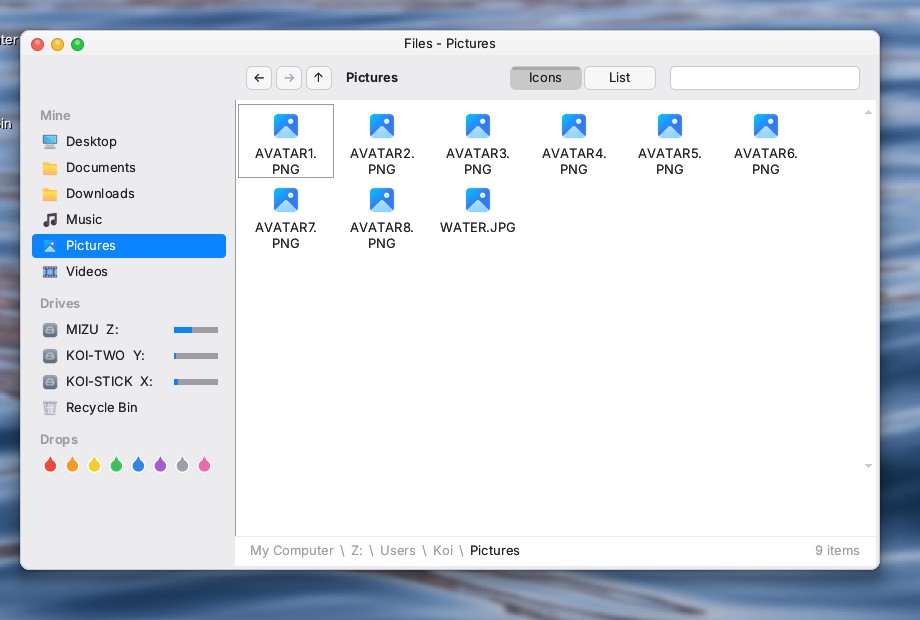Switch to List view

[620, 78]
